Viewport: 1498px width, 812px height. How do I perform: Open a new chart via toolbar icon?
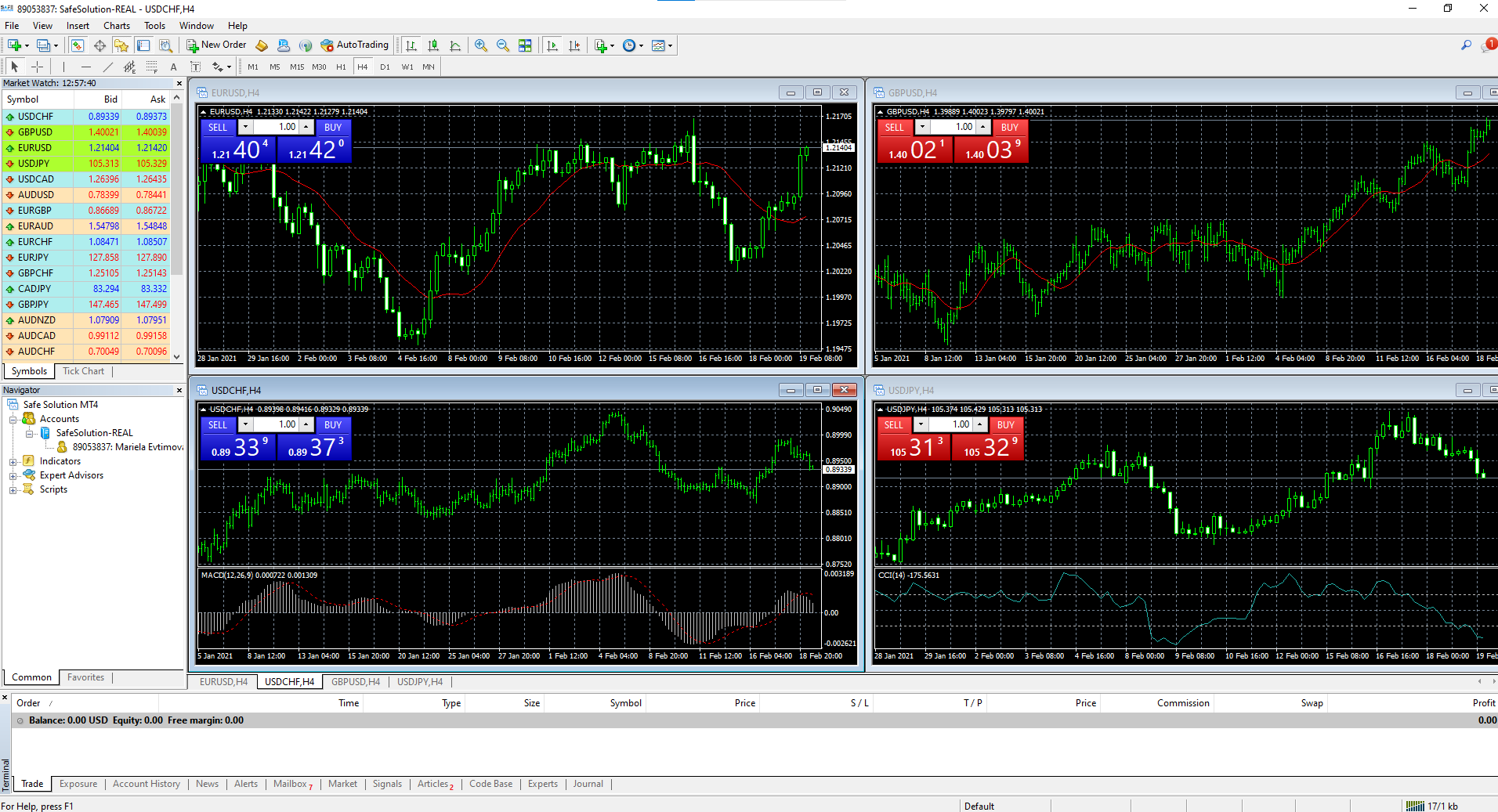[14, 45]
